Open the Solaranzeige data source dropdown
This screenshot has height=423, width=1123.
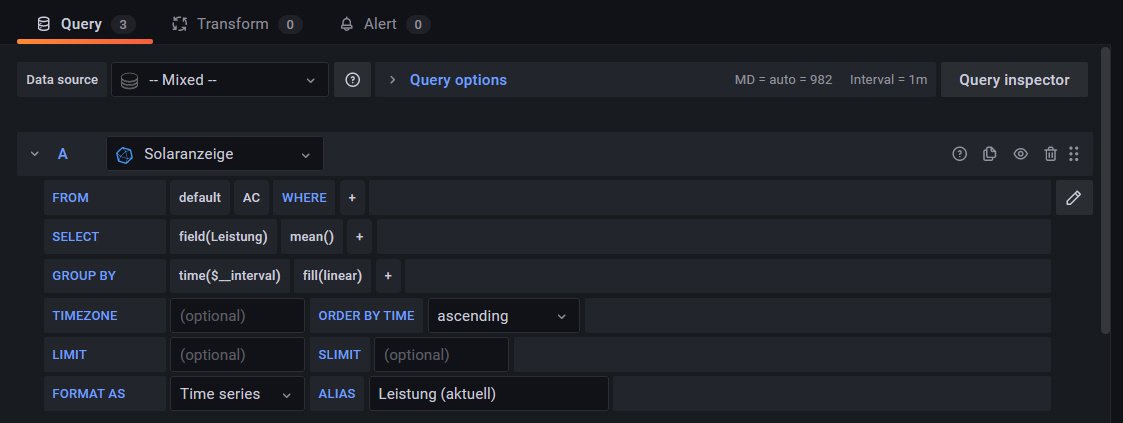pos(215,155)
